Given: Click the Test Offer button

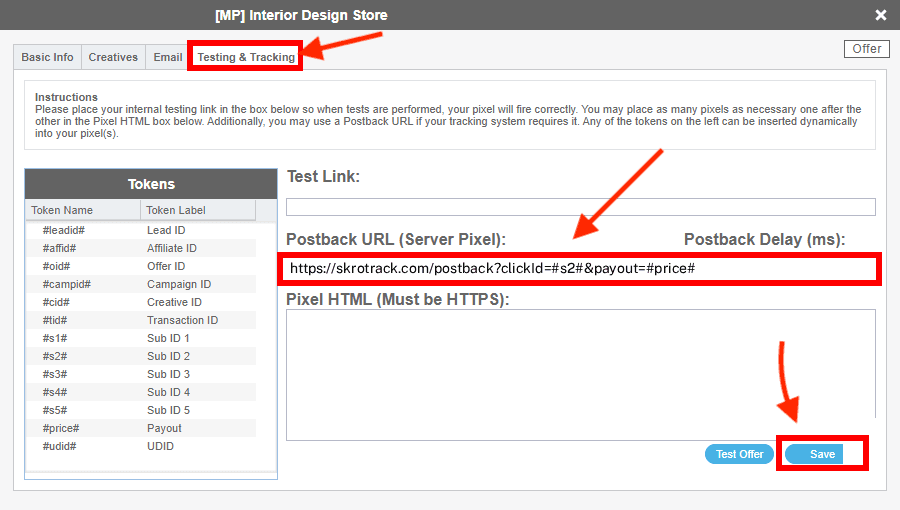Looking at the screenshot, I should point(739,454).
